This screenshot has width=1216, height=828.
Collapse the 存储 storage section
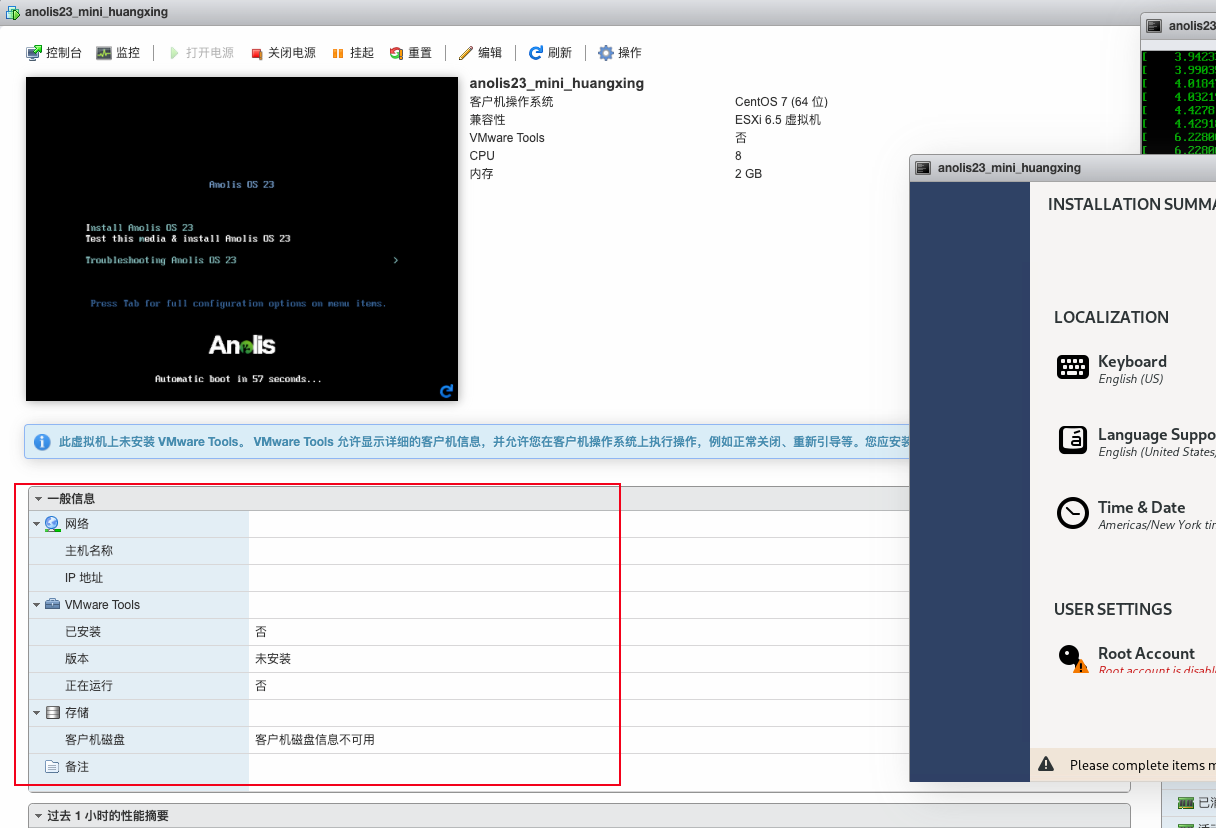pos(37,713)
